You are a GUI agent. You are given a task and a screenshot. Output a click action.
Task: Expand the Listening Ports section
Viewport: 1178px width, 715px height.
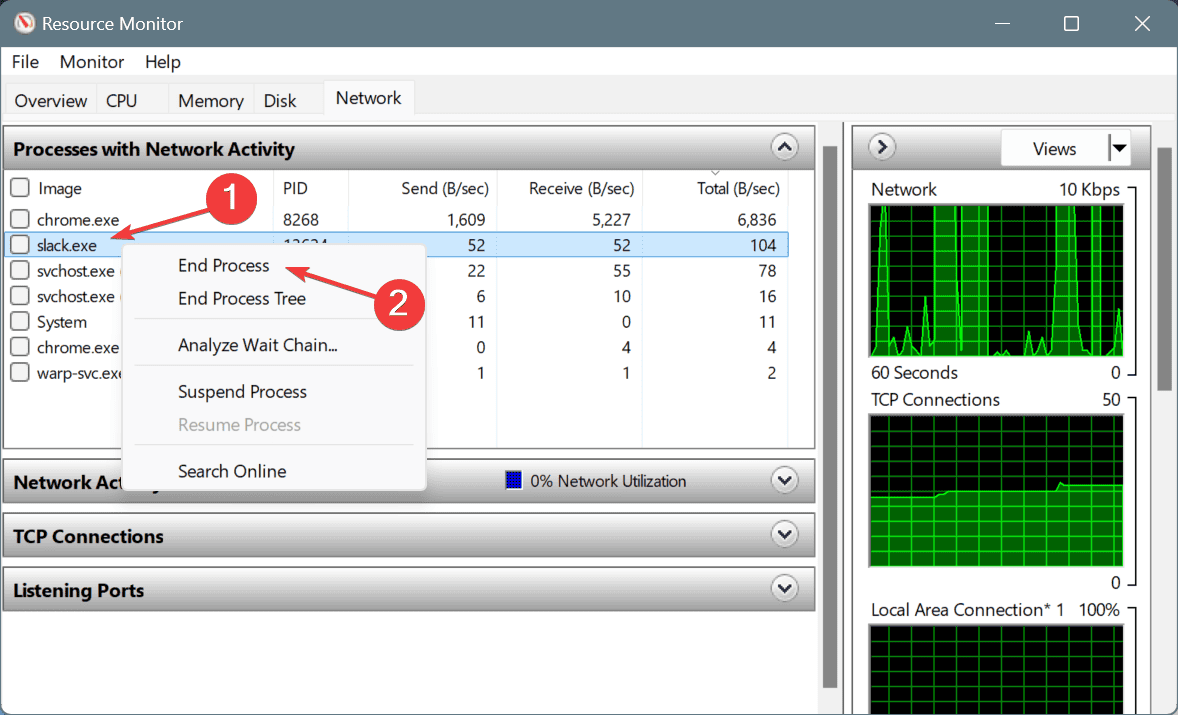[x=784, y=588]
